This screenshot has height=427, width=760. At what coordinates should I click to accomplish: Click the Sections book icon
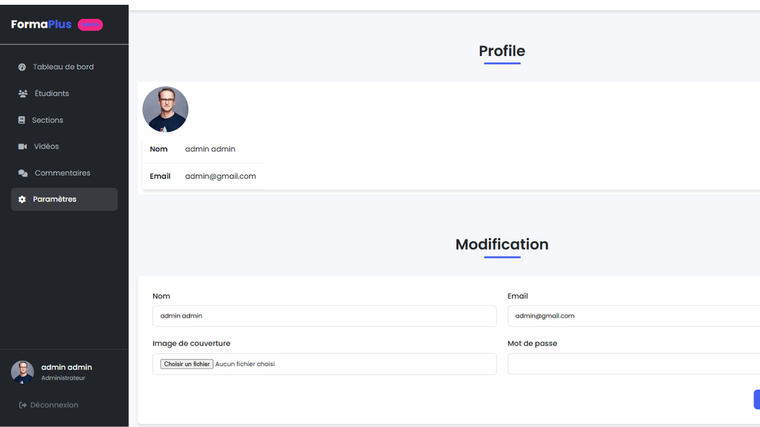tap(22, 120)
